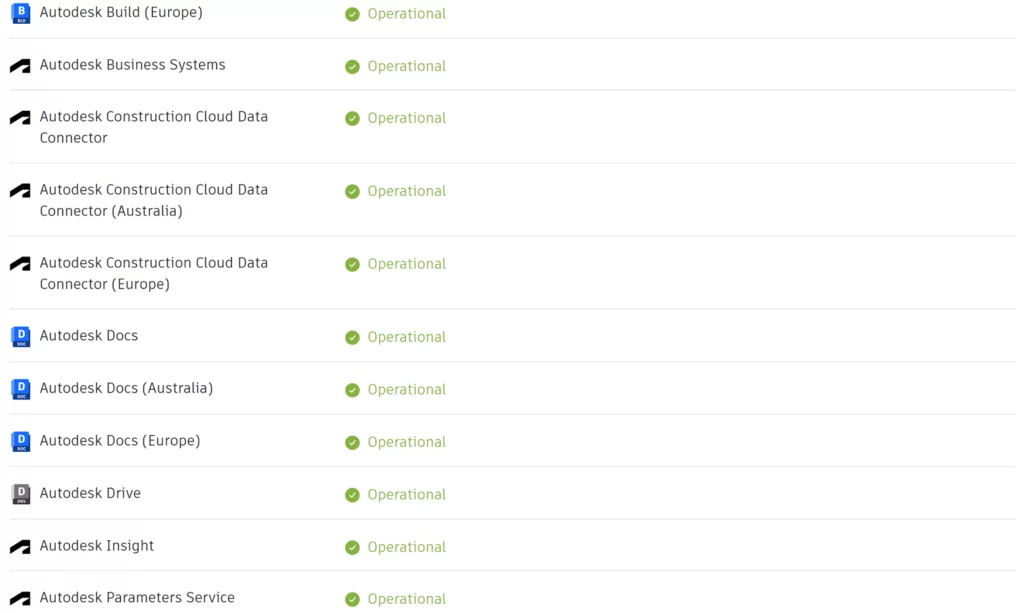Click the checkmark next to Autodesk Build (Europe)

tap(352, 15)
